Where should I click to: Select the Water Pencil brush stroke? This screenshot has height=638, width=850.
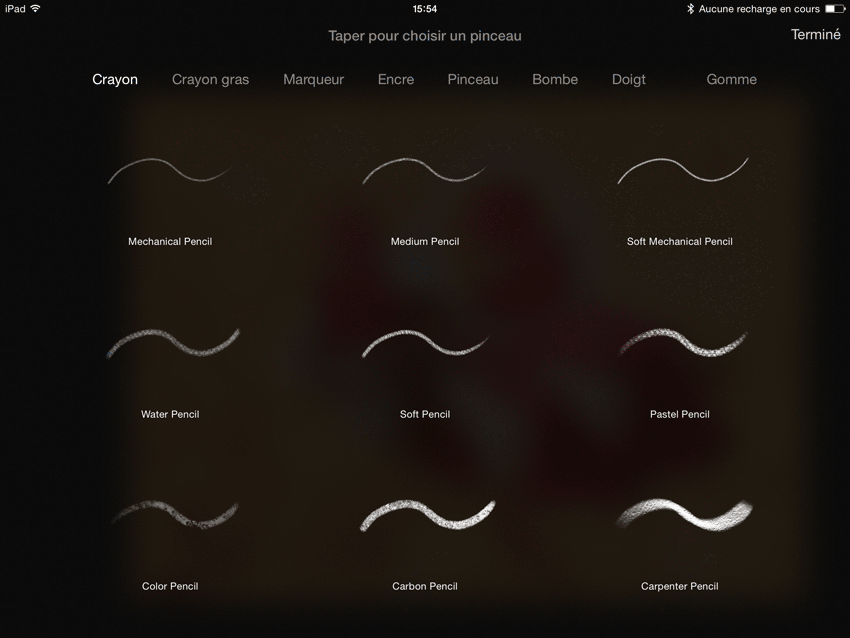coord(173,343)
